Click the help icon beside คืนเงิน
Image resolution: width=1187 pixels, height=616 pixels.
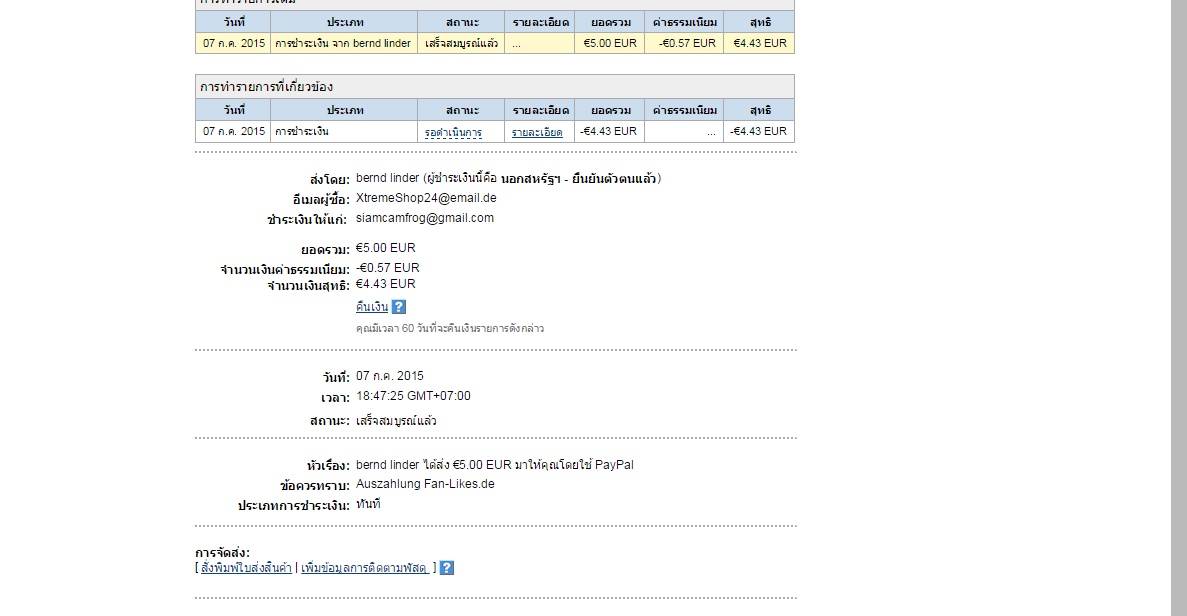[x=399, y=307]
